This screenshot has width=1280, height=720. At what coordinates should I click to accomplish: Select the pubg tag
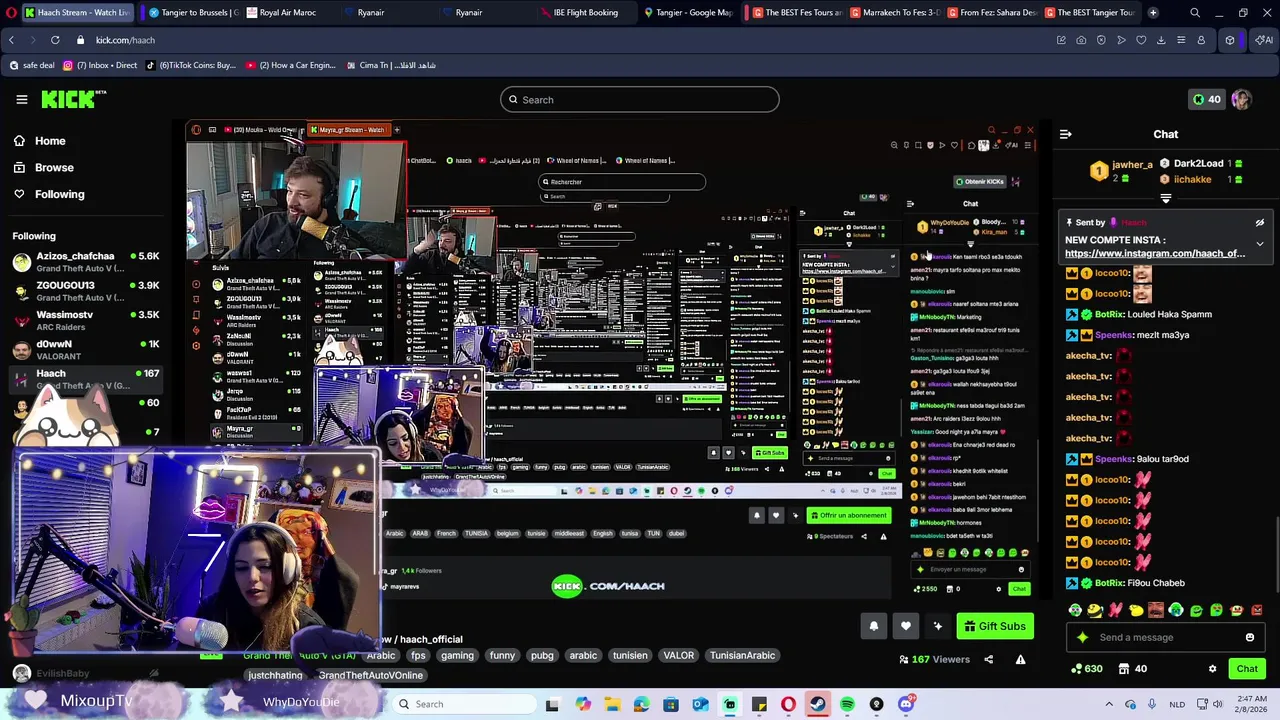pos(542,655)
